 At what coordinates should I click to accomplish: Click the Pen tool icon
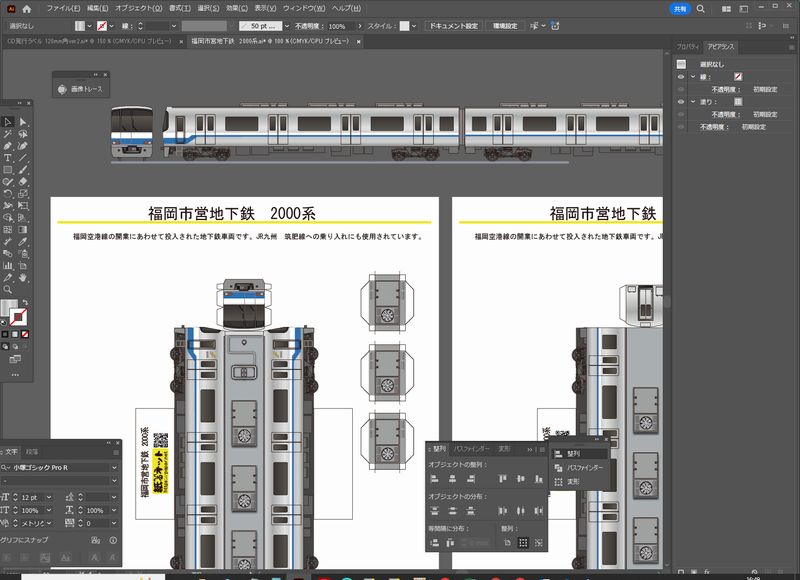[8, 145]
